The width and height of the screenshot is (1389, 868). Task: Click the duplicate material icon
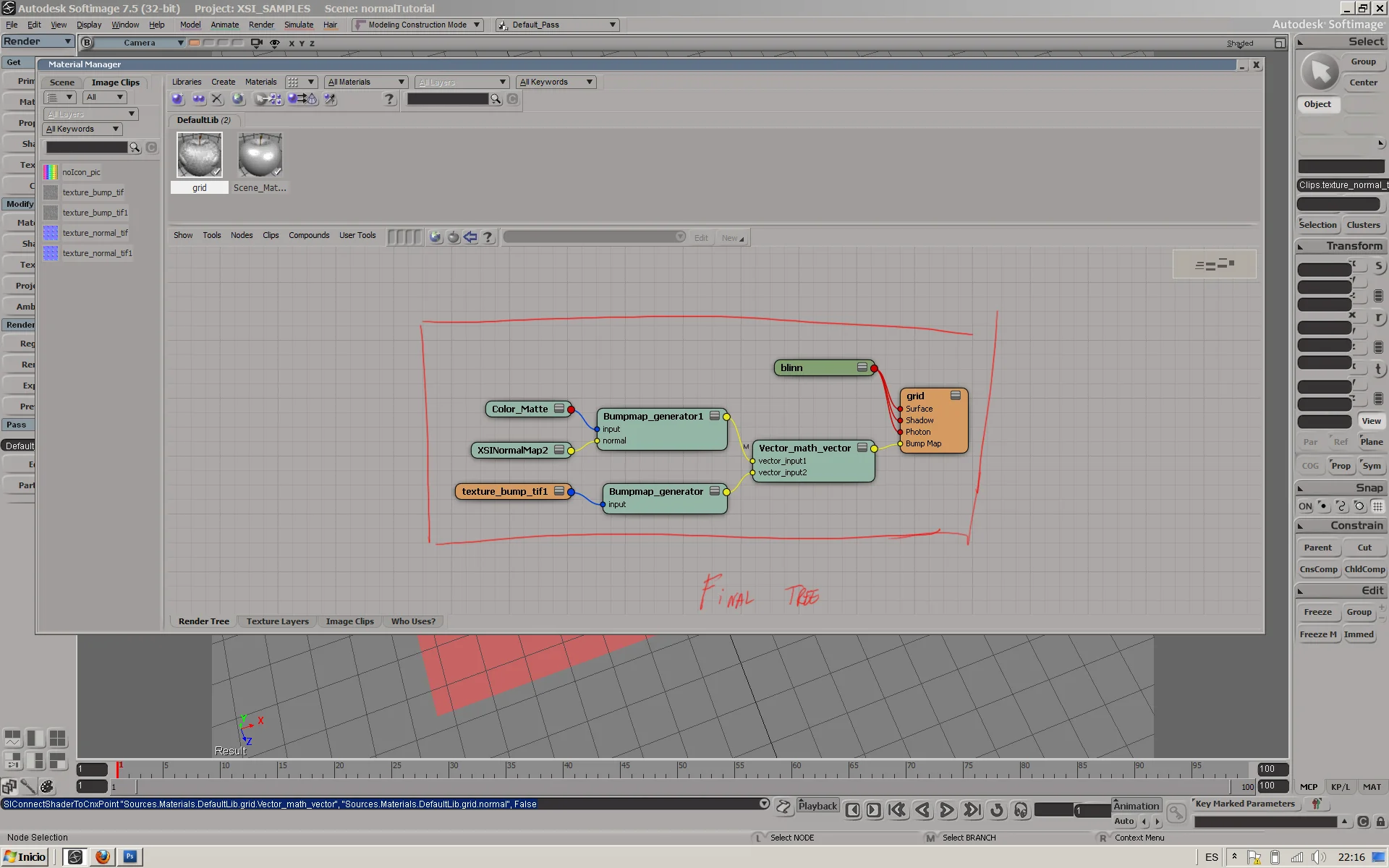point(198,99)
